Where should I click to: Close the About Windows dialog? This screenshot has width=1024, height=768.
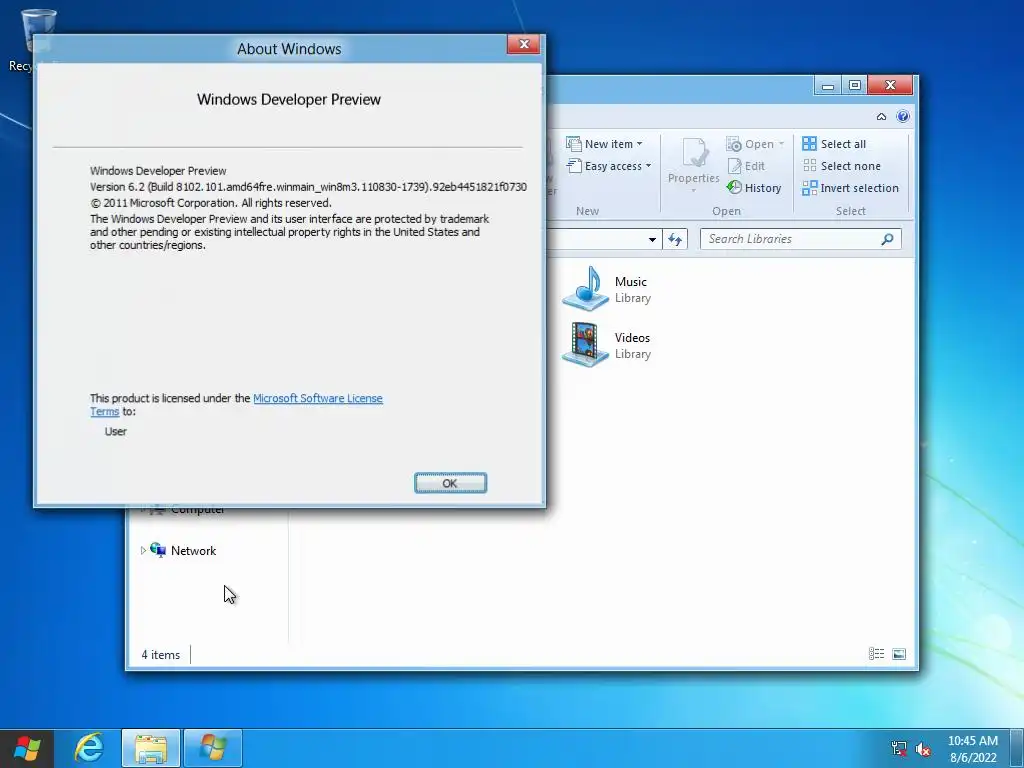pyautogui.click(x=524, y=44)
